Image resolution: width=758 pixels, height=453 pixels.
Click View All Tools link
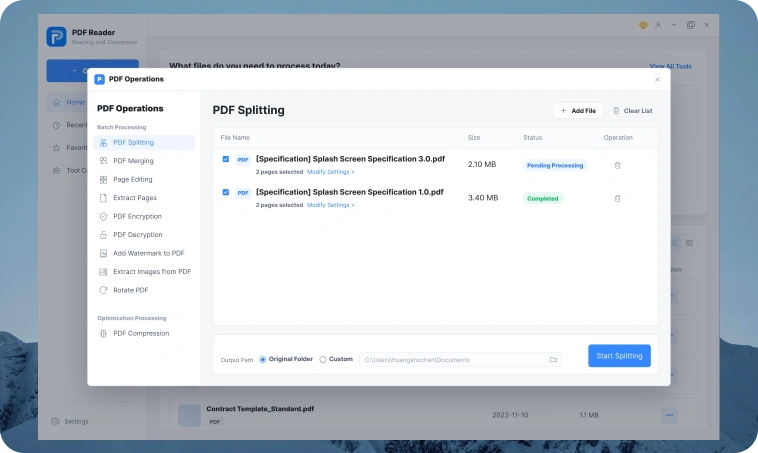671,66
